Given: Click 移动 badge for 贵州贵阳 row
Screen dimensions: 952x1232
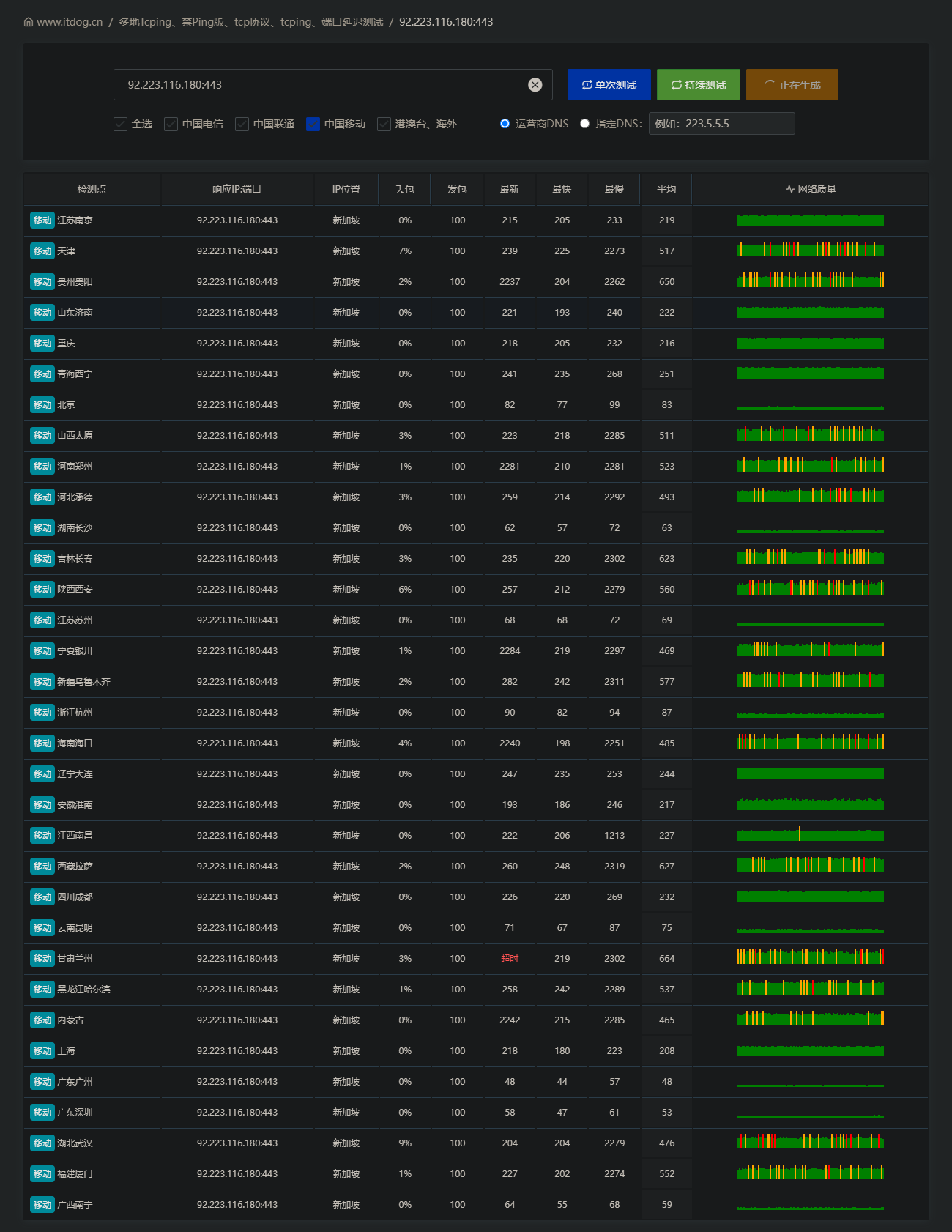Looking at the screenshot, I should (42, 282).
